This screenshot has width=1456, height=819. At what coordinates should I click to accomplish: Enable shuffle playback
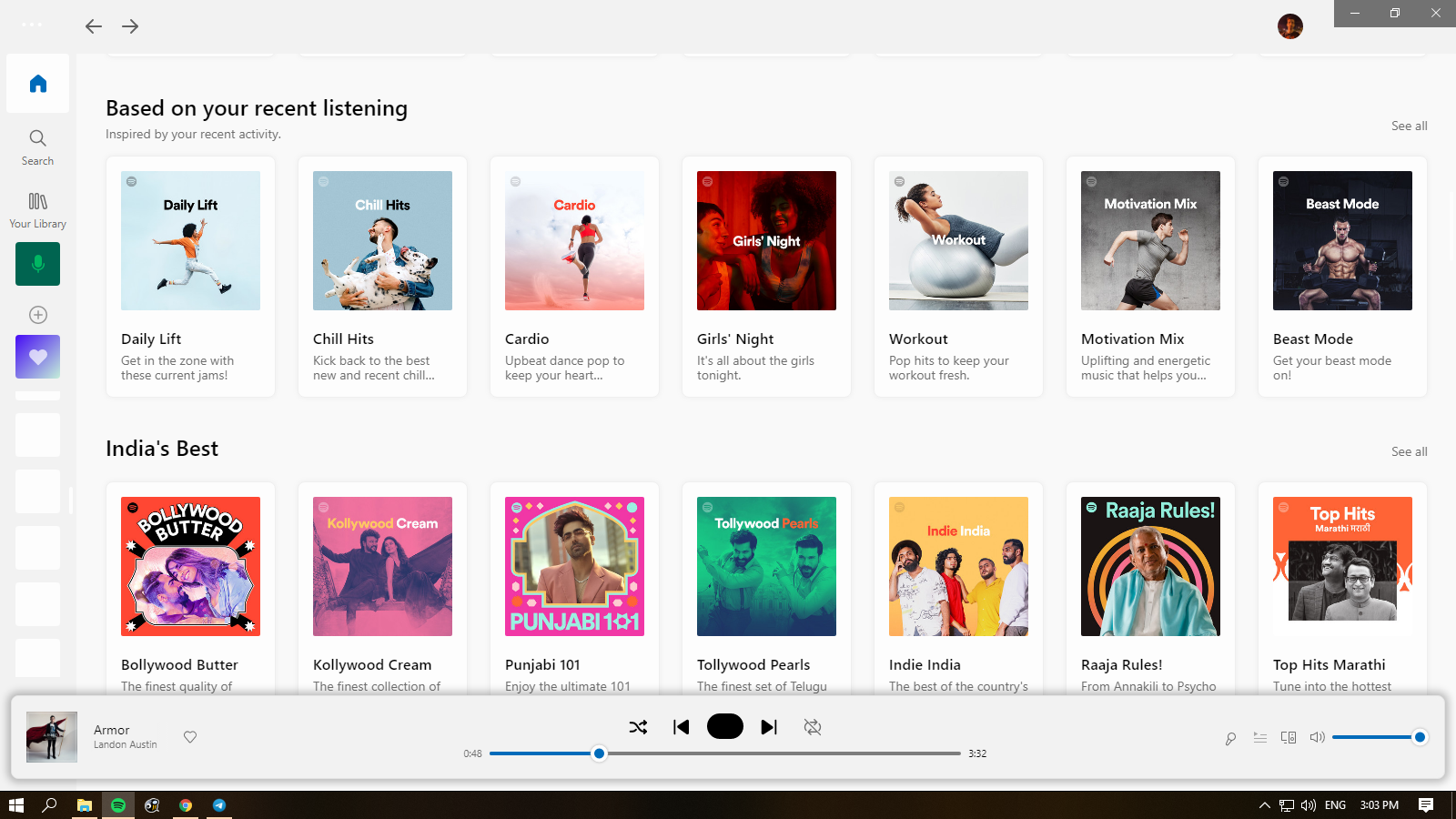(x=638, y=727)
